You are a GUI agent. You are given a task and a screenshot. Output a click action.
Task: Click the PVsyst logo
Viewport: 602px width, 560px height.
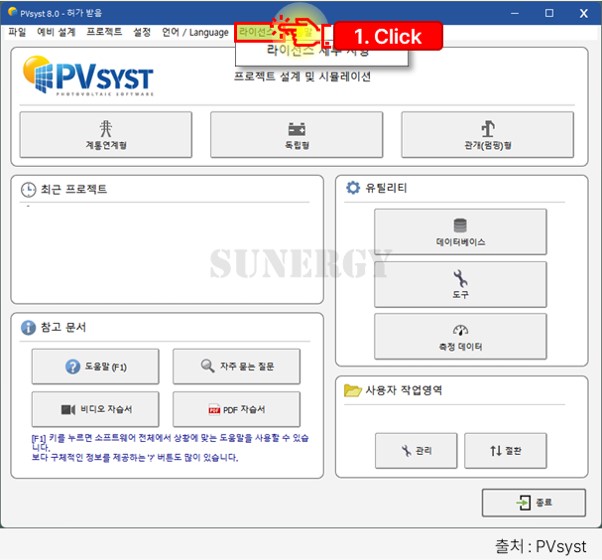(88, 76)
